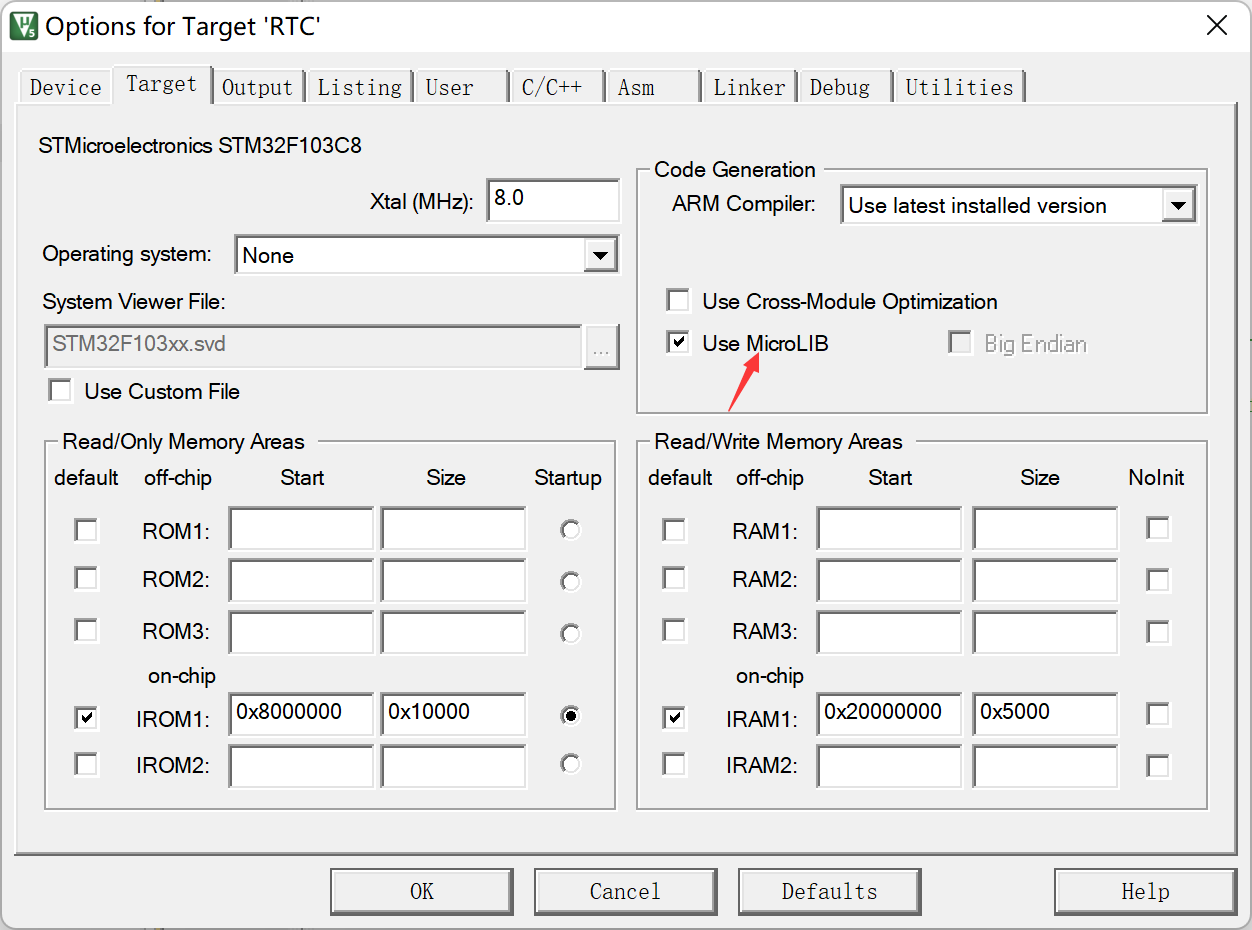The height and width of the screenshot is (930, 1252).
Task: Go to the Linker tab
Action: pos(749,87)
